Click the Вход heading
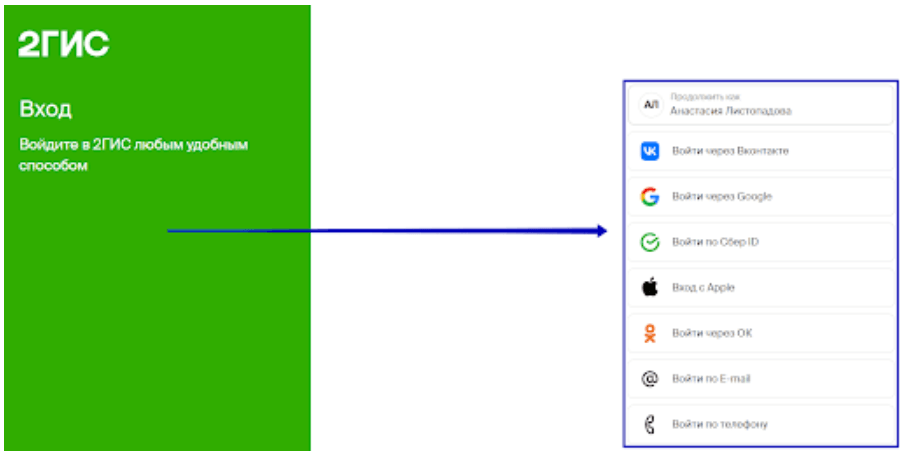Viewport: 916px width, 471px height. click(46, 109)
